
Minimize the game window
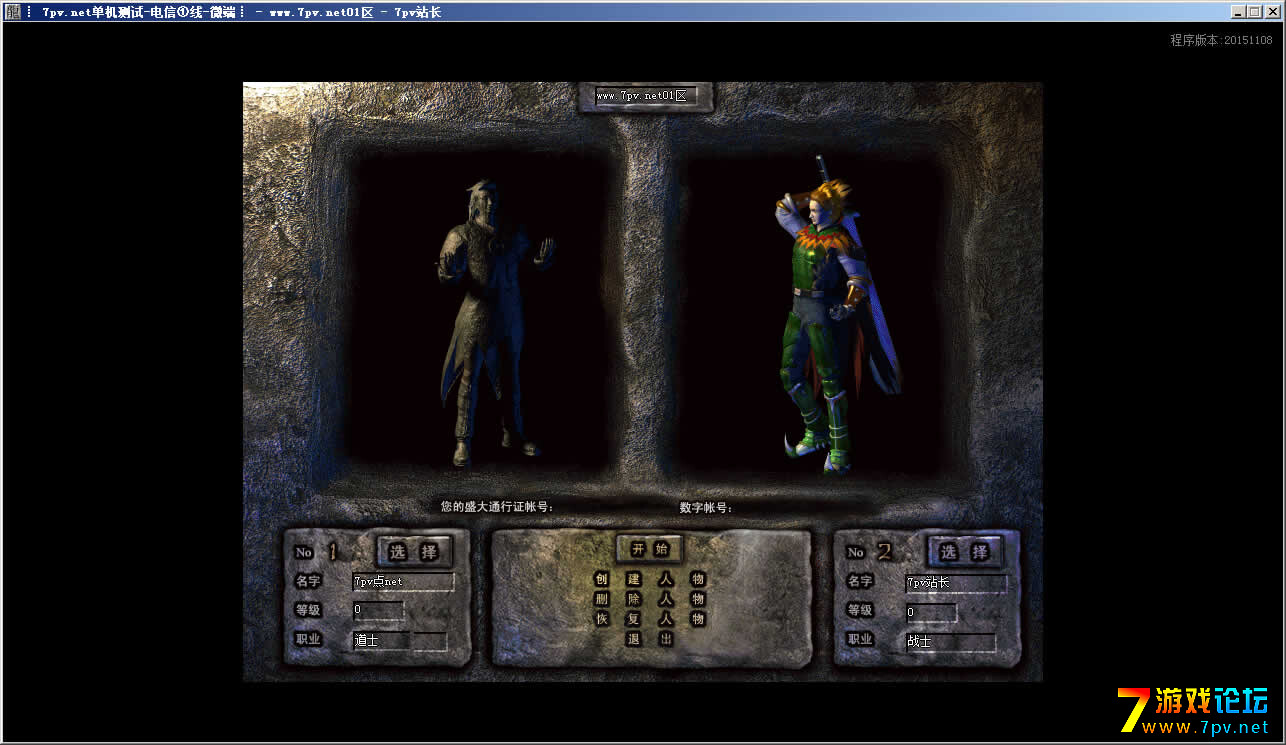pyautogui.click(x=1238, y=12)
